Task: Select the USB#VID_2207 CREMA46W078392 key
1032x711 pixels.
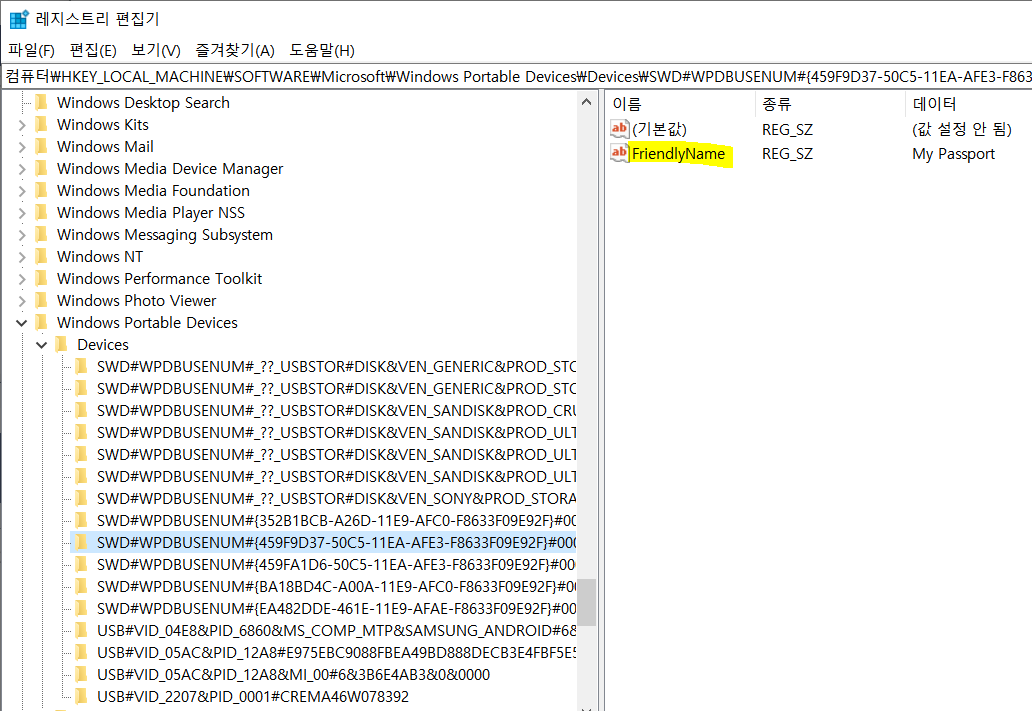Action: tap(253, 697)
